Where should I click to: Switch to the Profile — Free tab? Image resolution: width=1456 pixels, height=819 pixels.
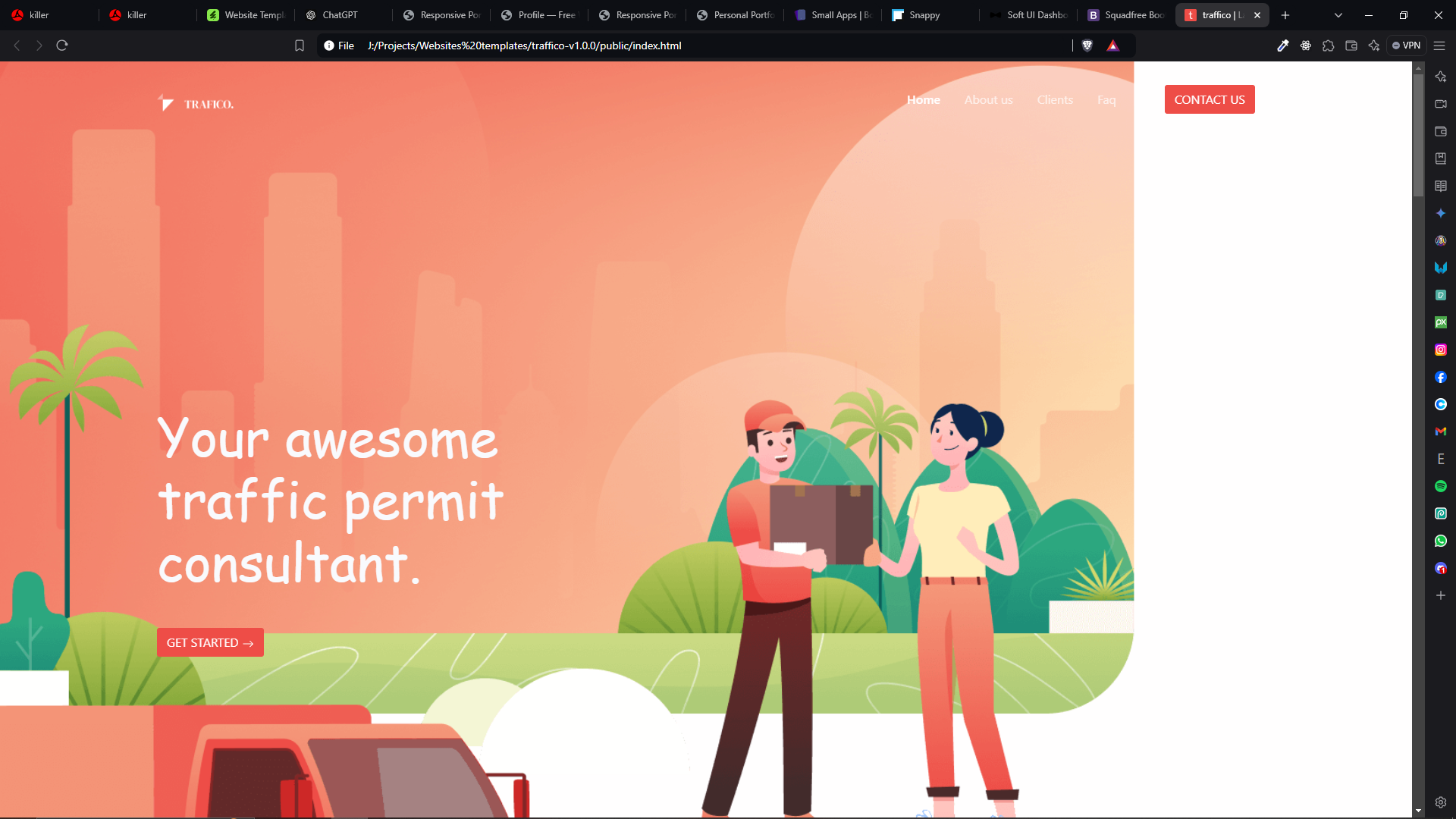539,15
